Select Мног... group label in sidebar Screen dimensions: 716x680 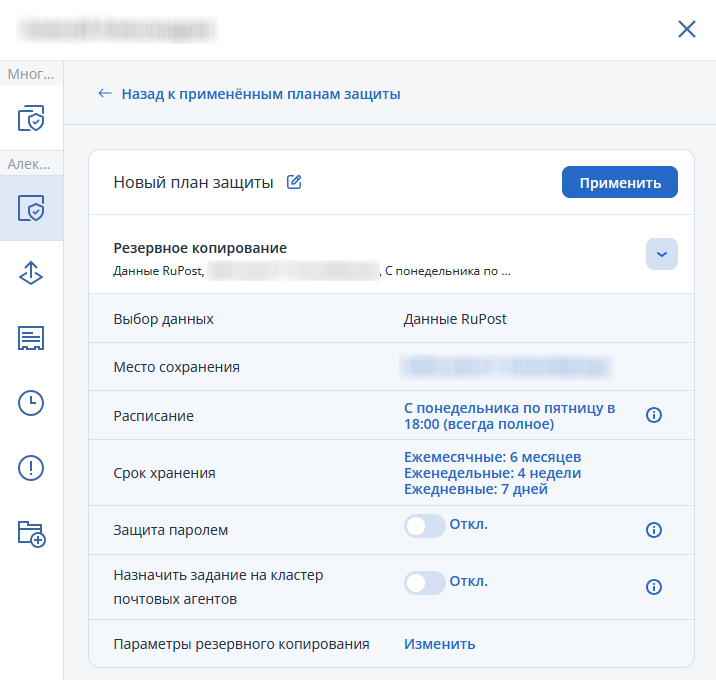click(x=31, y=74)
